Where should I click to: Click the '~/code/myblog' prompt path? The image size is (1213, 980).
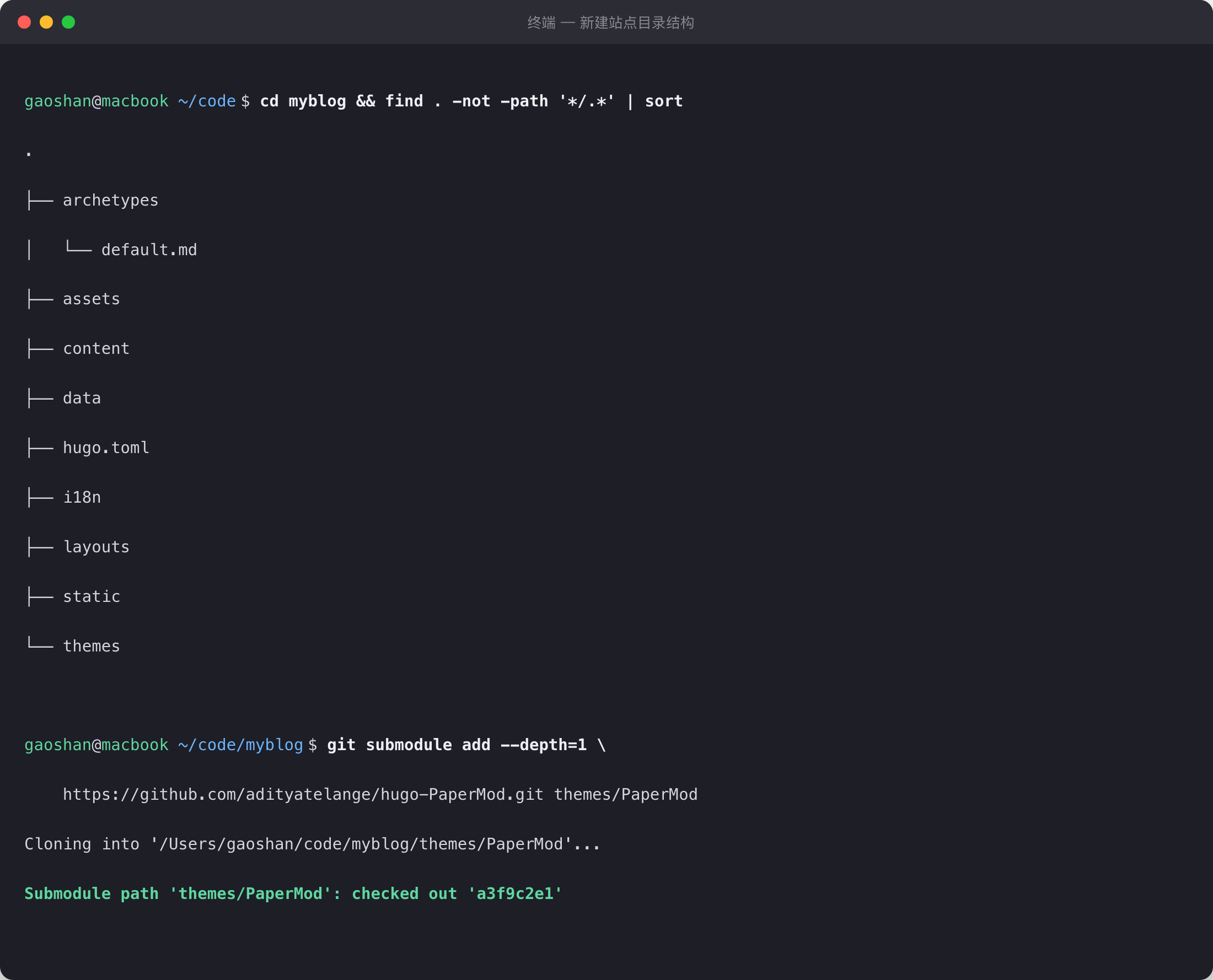tap(240, 745)
